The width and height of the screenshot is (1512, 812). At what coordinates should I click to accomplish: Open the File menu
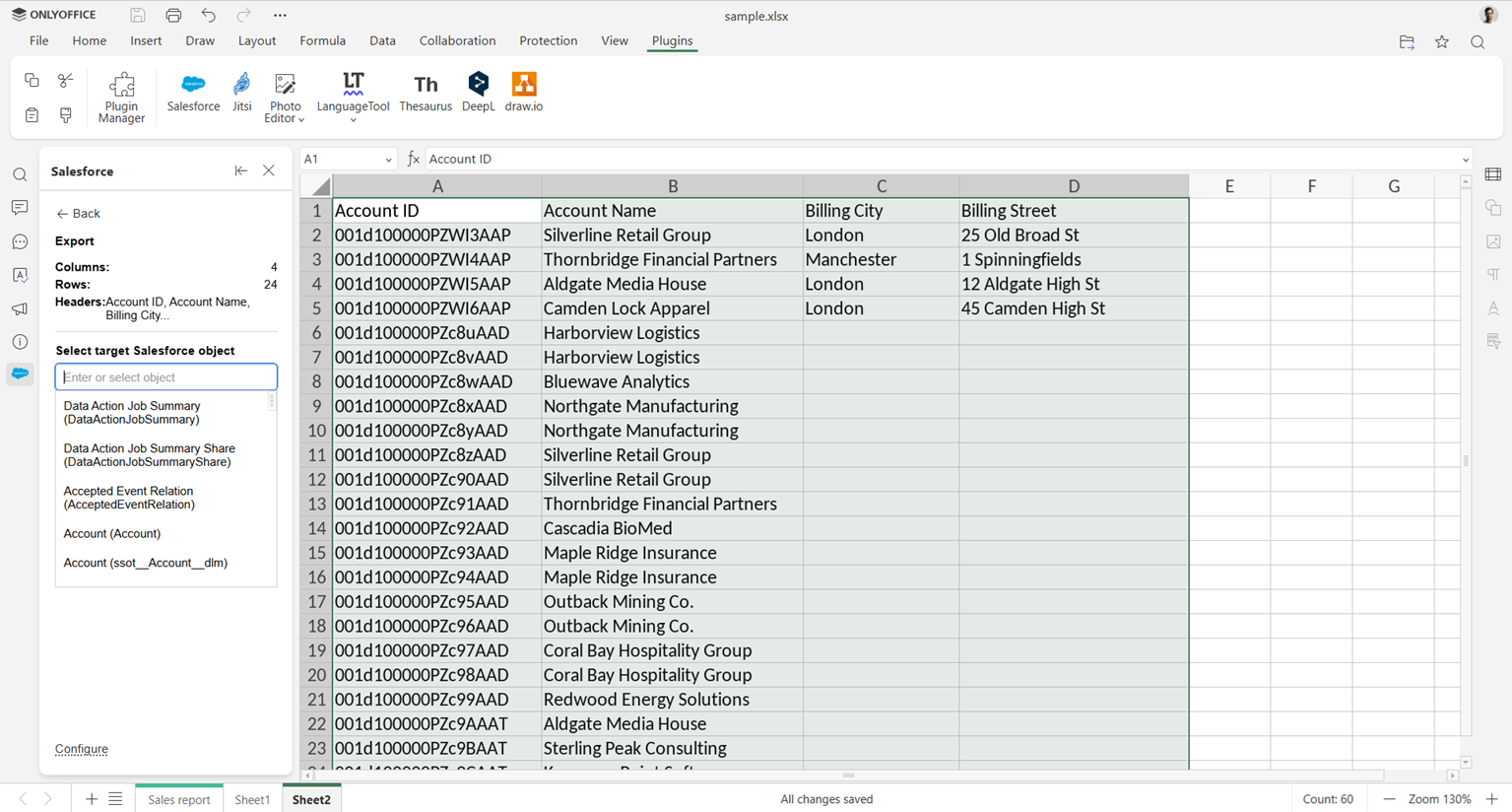point(38,40)
